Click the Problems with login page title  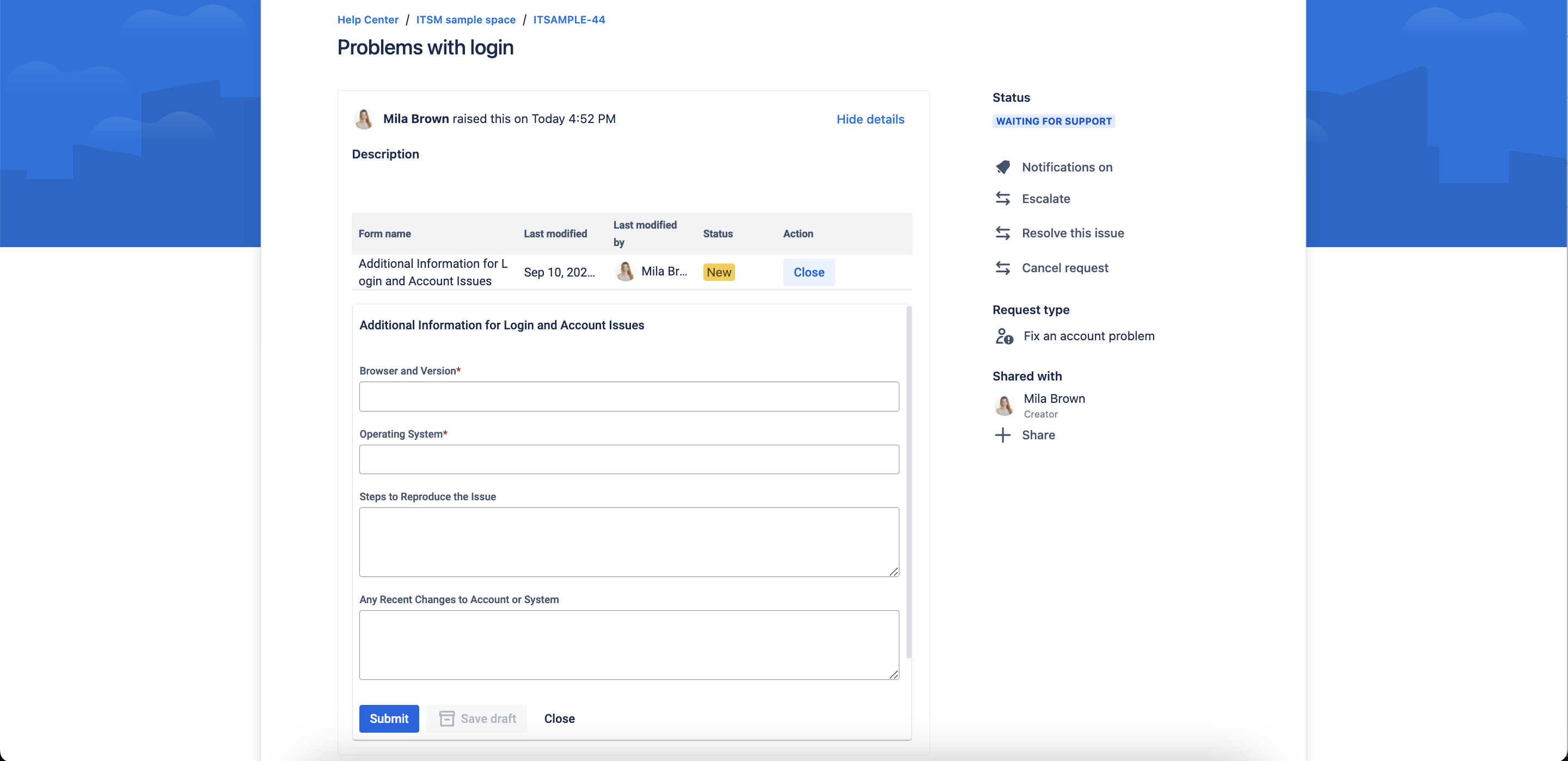[x=425, y=46]
